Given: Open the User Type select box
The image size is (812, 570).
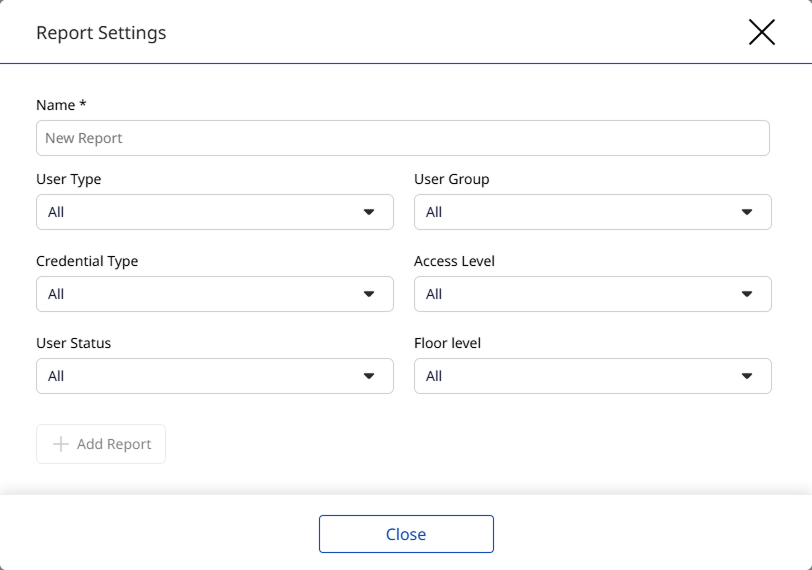Looking at the screenshot, I should pyautogui.click(x=200, y=212).
